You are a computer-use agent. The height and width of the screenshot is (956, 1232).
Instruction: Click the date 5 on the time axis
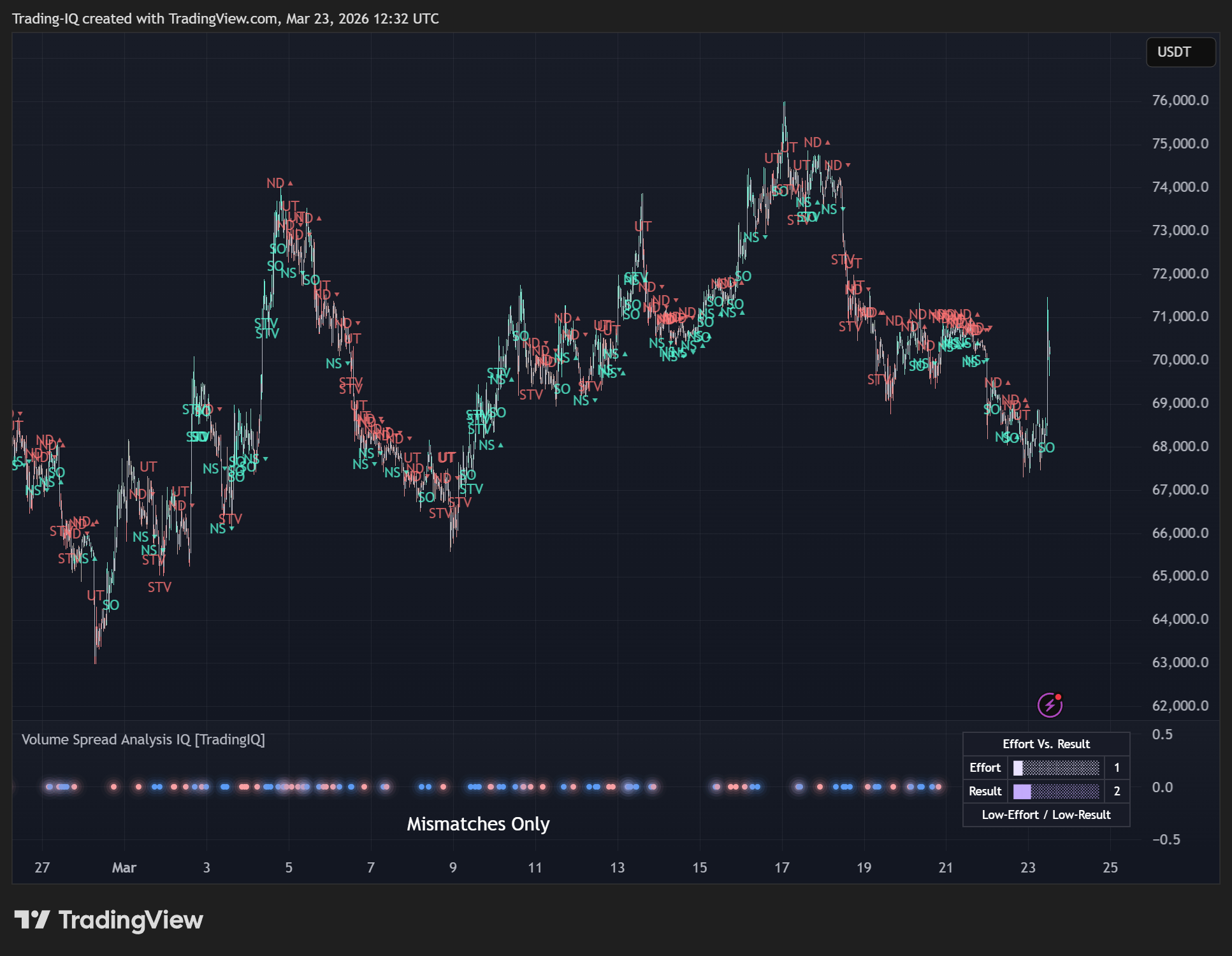[289, 867]
